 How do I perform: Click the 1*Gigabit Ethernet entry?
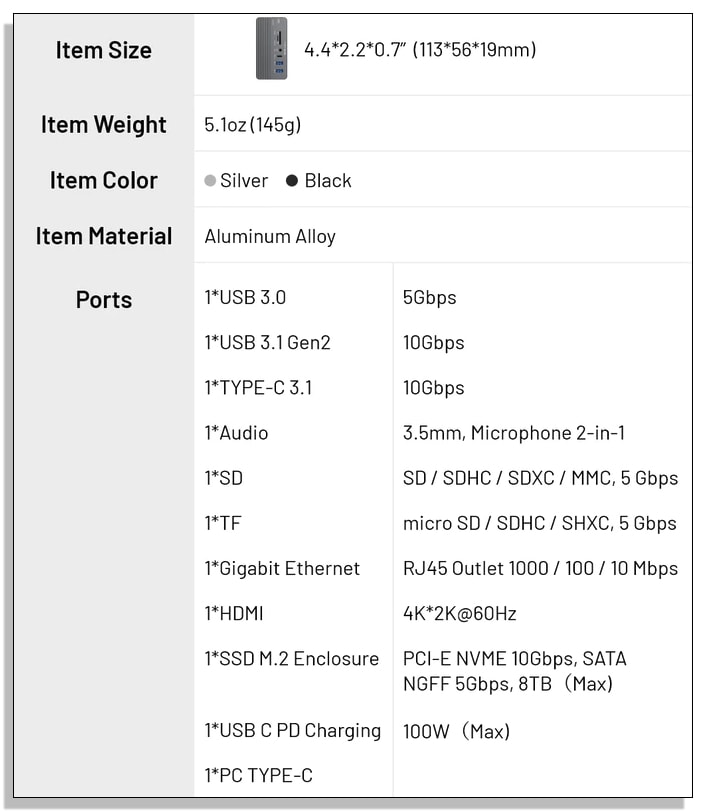coord(282,568)
